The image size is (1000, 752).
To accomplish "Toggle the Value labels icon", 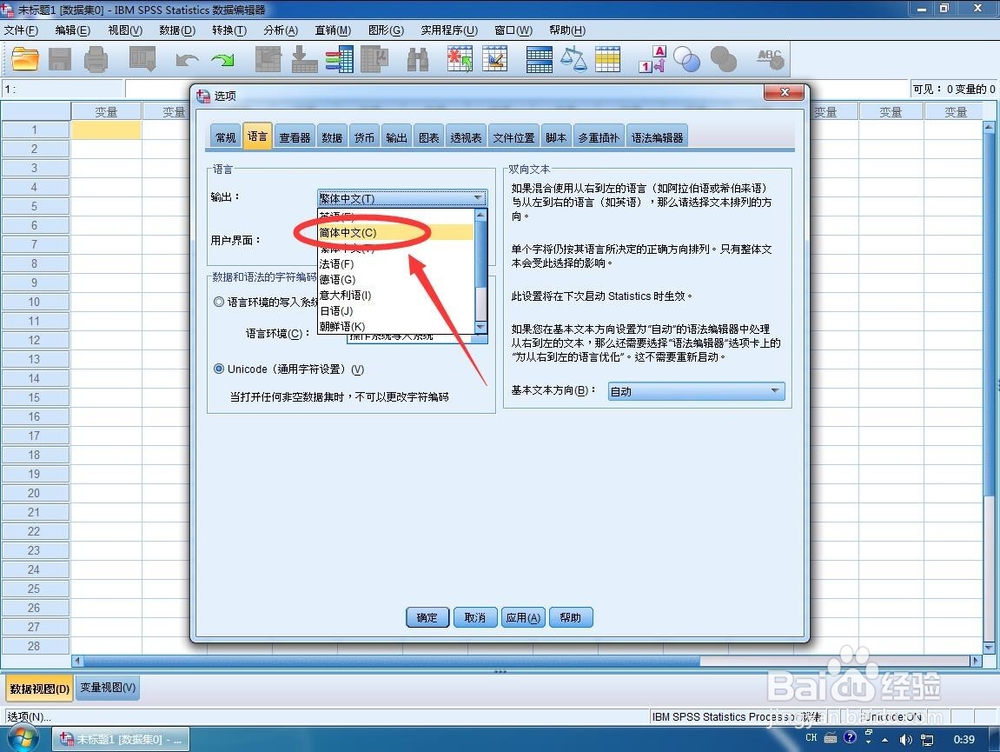I will click(652, 59).
